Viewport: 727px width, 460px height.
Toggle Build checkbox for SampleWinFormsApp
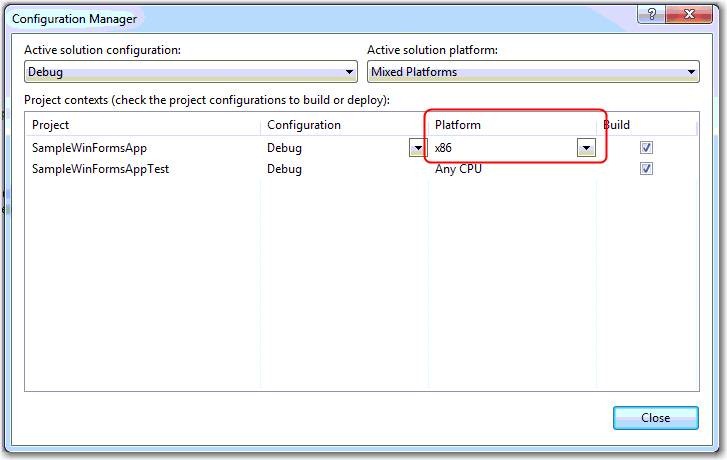point(646,148)
